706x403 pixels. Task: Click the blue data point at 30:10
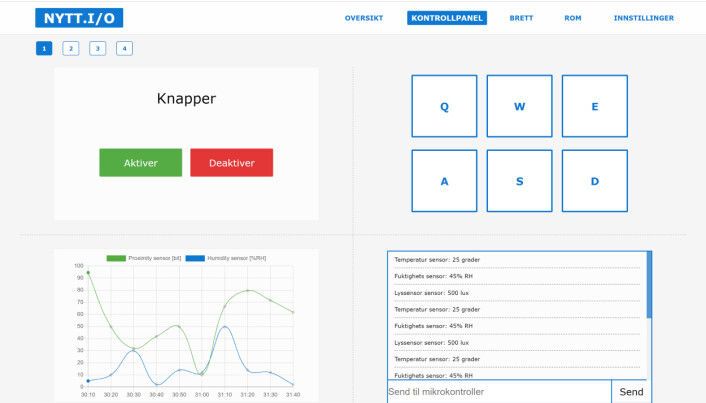pos(88,381)
